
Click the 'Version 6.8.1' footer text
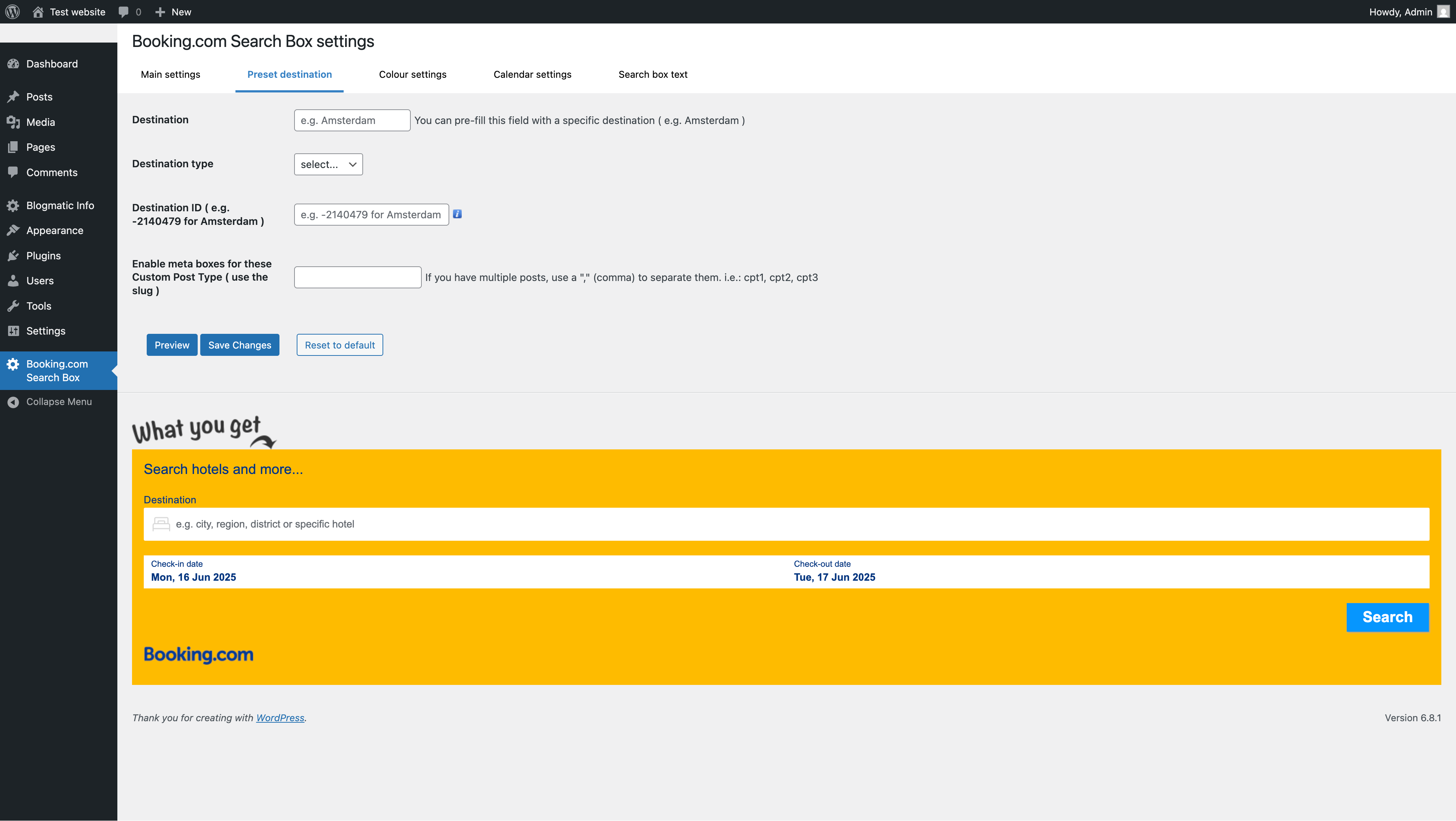pyautogui.click(x=1412, y=718)
